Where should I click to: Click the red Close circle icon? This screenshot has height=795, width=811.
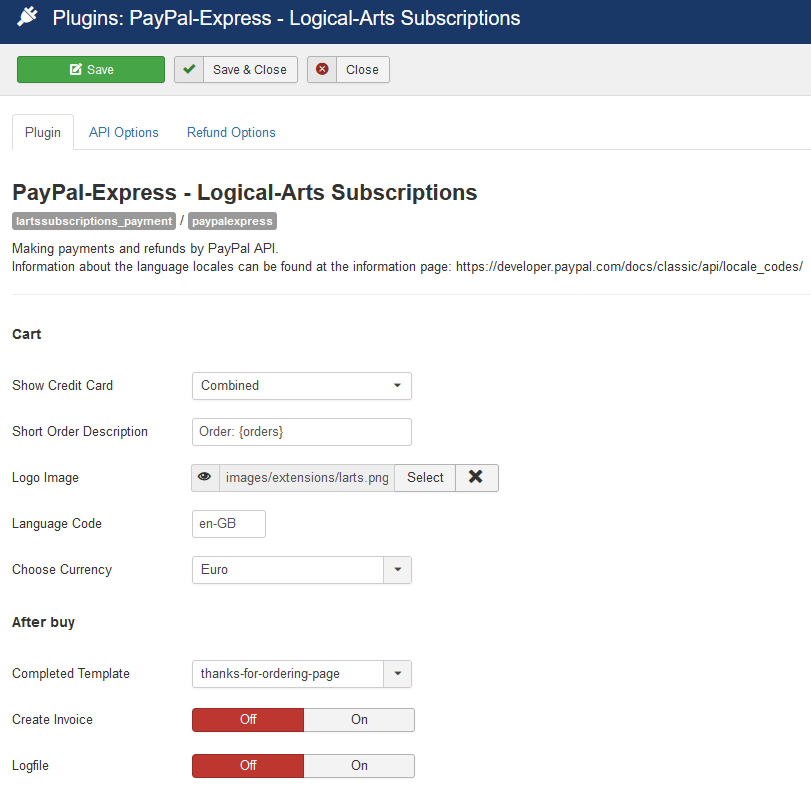coord(322,70)
